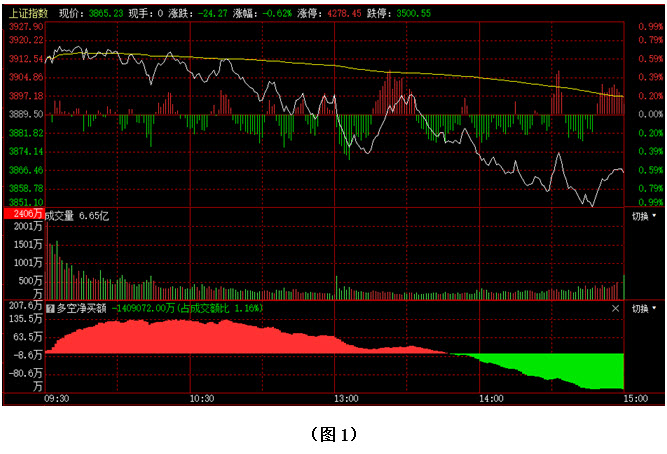This screenshot has width=667, height=454.
Task: Select the 13:00 time axis marker
Action: tap(346, 398)
